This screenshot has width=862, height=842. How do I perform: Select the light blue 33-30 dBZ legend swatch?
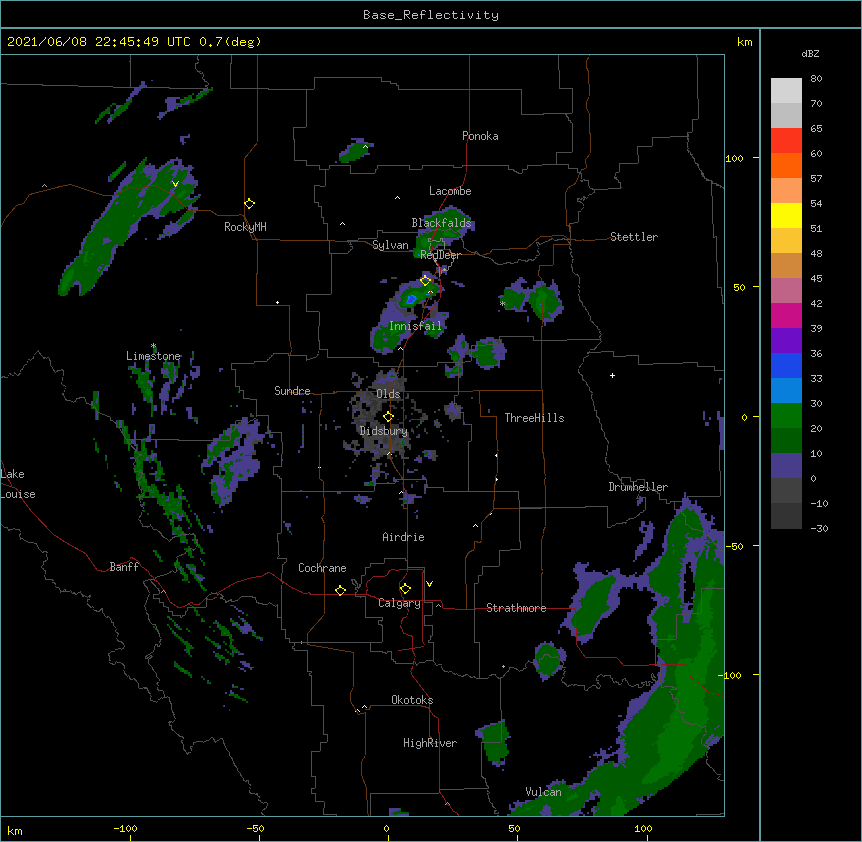click(x=786, y=390)
